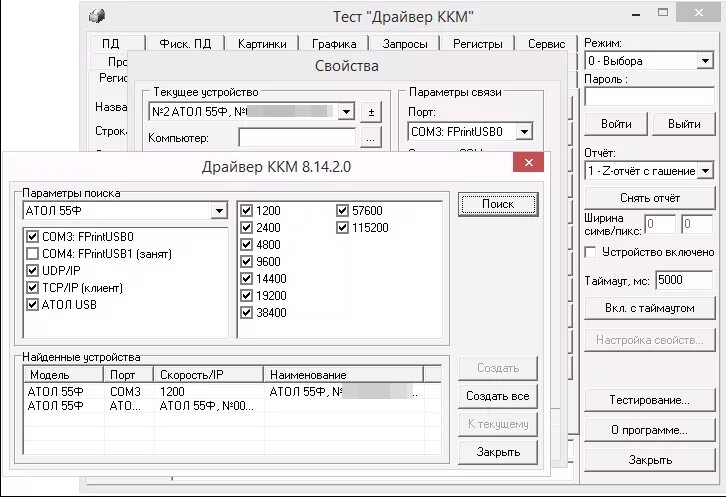This screenshot has width=726, height=497.
Task: Click the Таймаут, мс field with 5000
Action: coord(684,280)
